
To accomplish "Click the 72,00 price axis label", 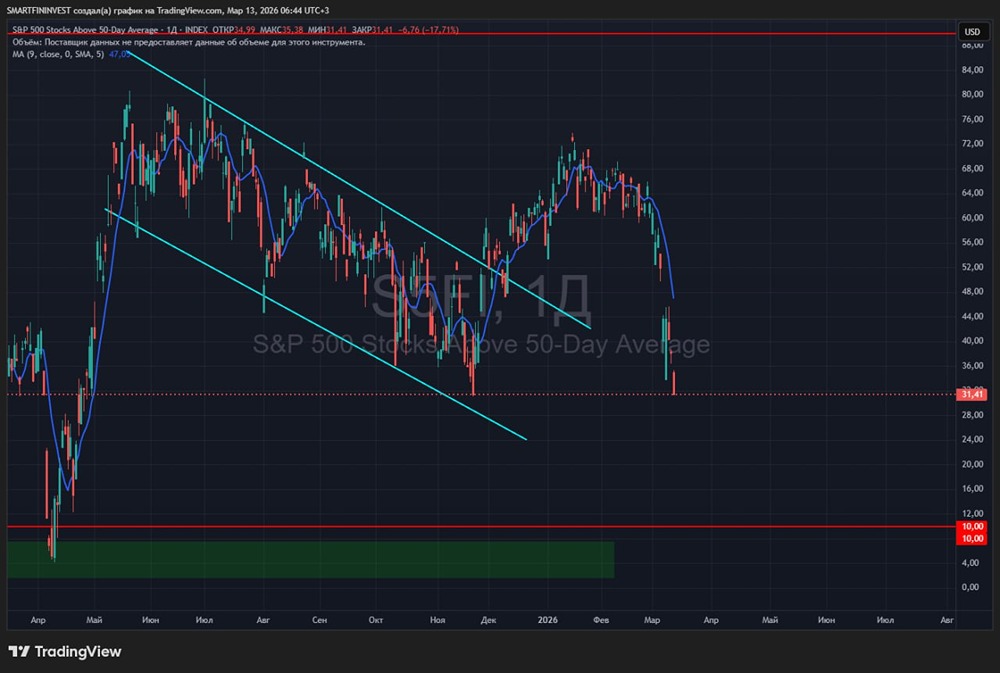I will [x=972, y=144].
